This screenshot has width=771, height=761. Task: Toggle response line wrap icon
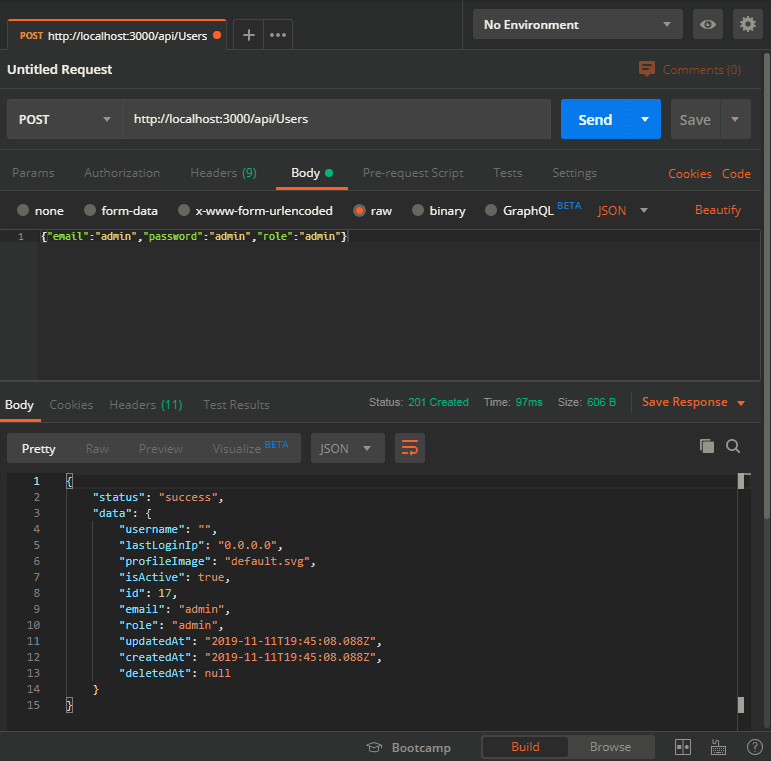coord(410,448)
